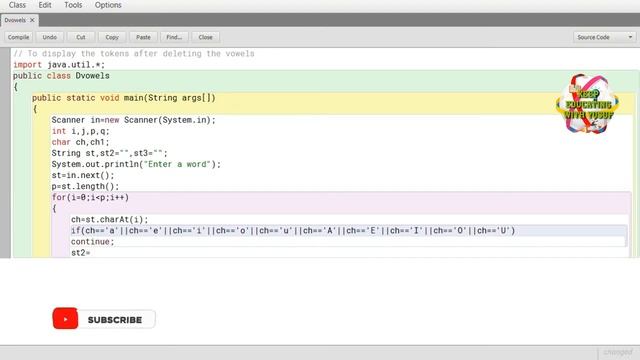Image resolution: width=640 pixels, height=360 pixels.
Task: Open the Class menu
Action: click(17, 5)
